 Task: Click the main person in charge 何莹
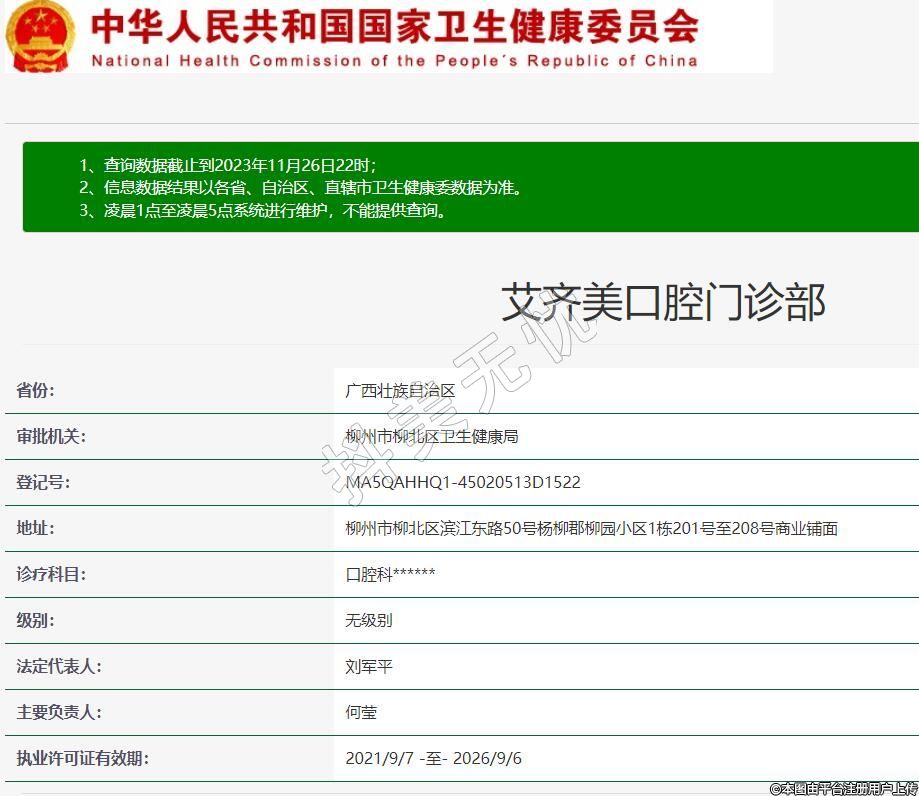click(361, 712)
